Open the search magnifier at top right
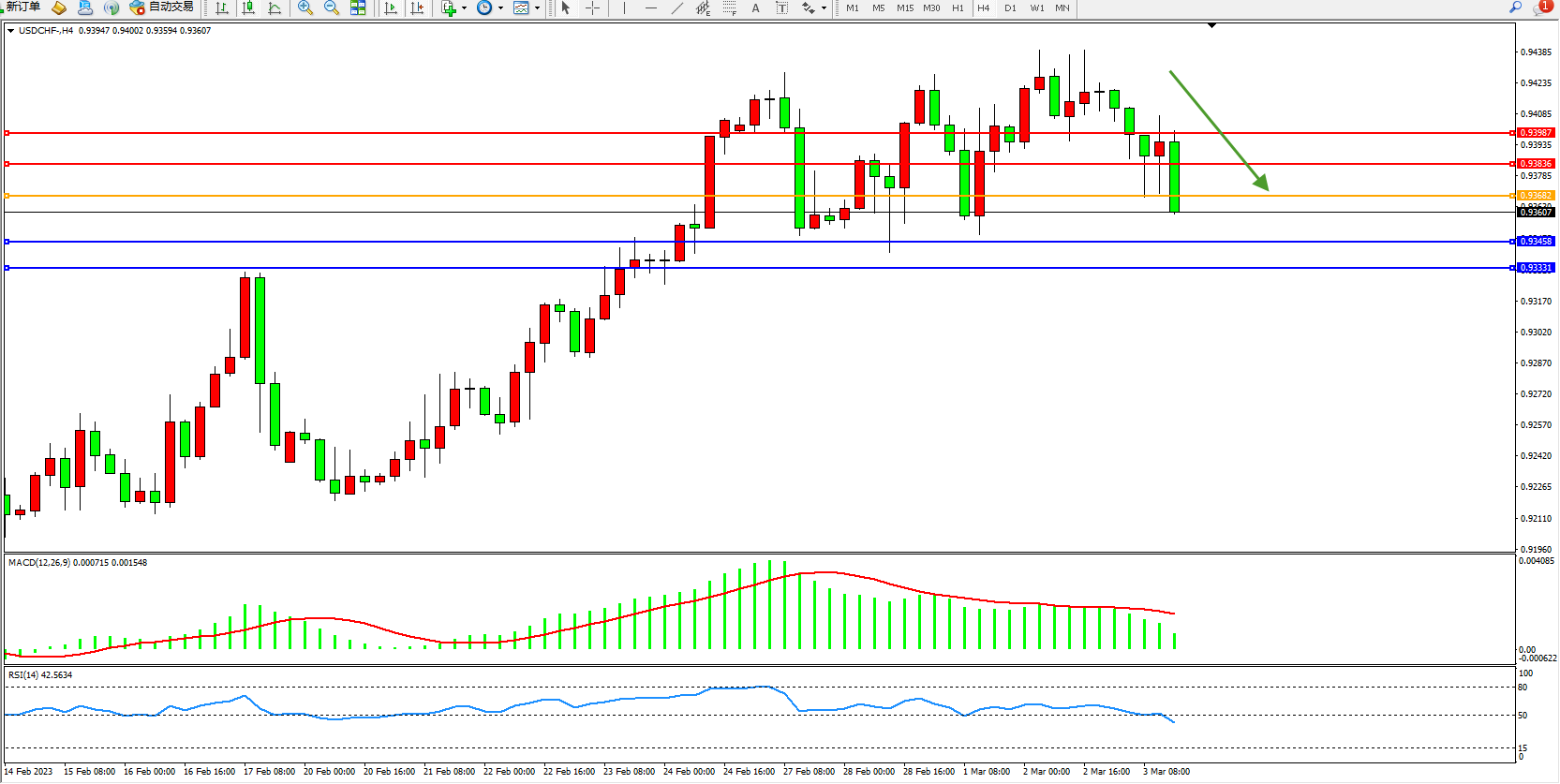1560x784 pixels. [1515, 7]
